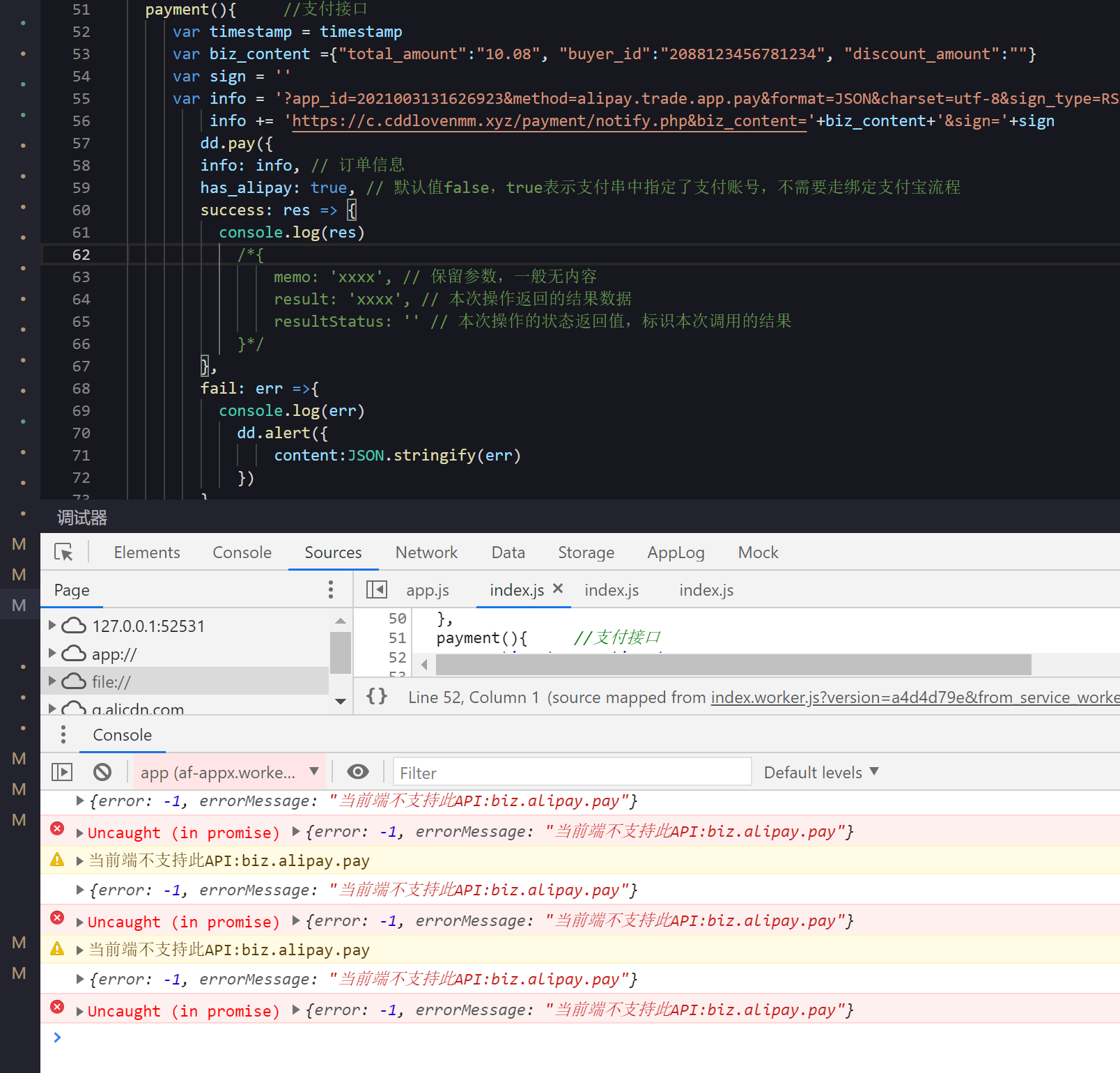Switch to the Mock tab
The width and height of the screenshot is (1120, 1073).
[758, 553]
